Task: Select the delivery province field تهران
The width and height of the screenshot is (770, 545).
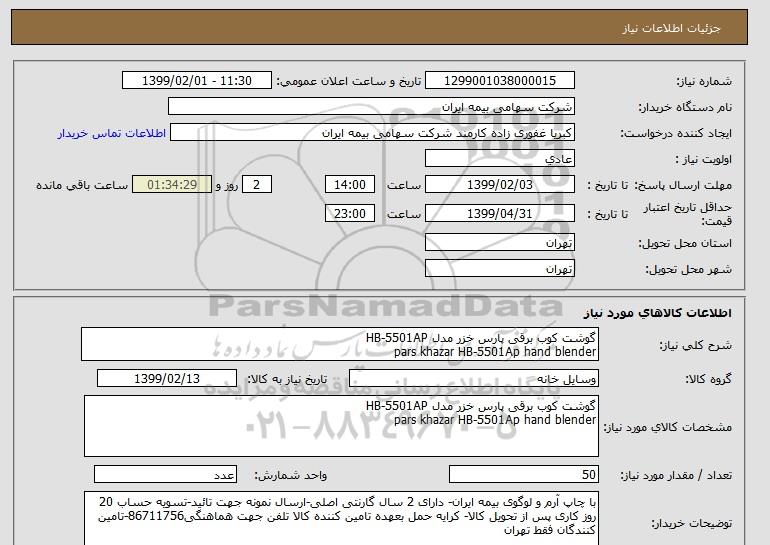Action: [x=499, y=243]
